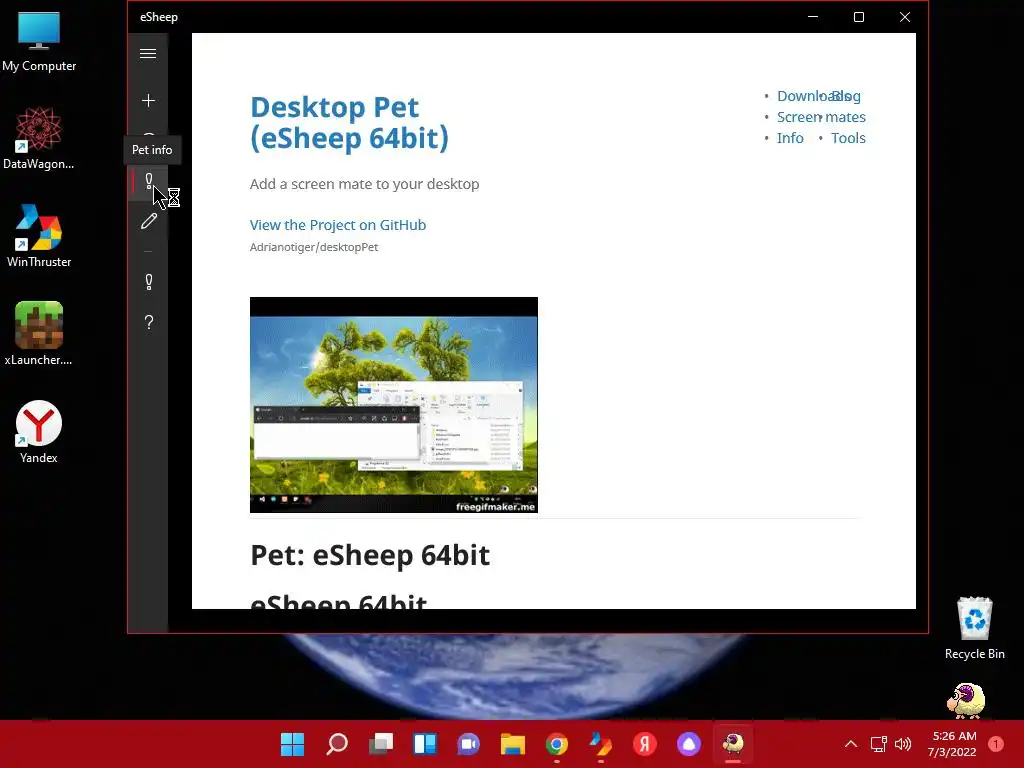Open the Alice assistant taskbar icon
The image size is (1024, 768).
click(x=689, y=744)
